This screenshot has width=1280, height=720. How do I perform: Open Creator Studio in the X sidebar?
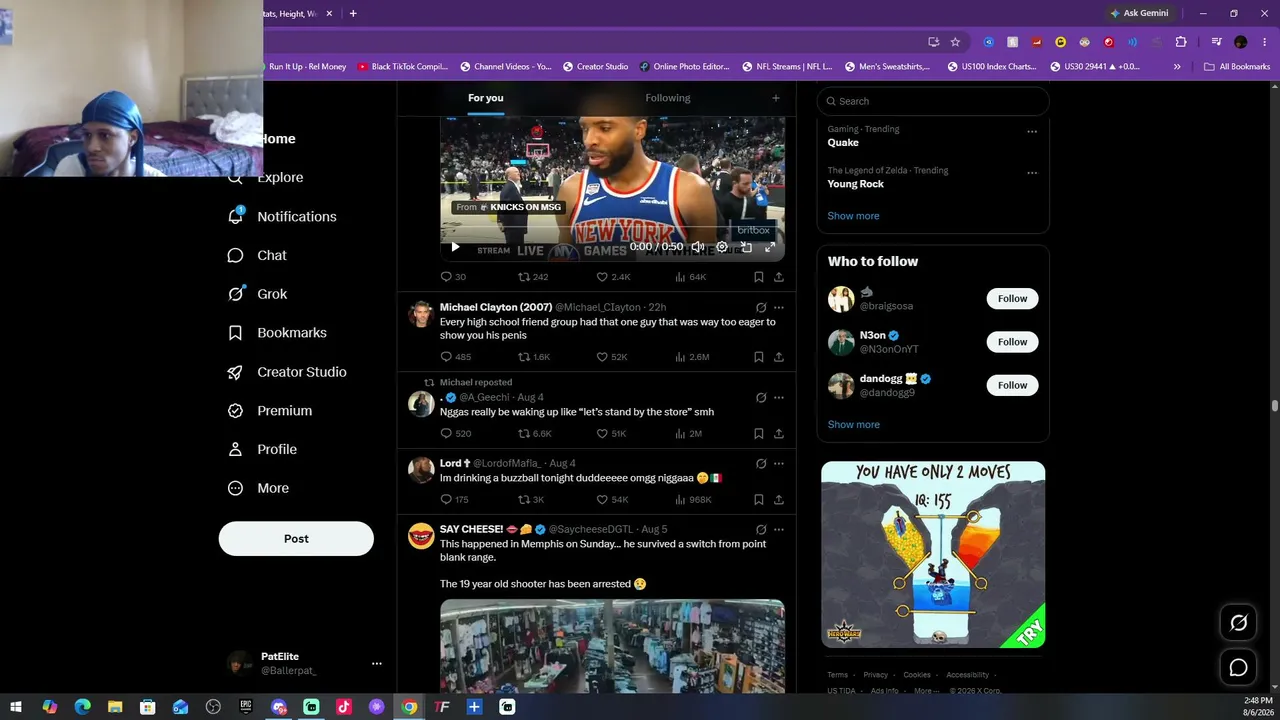pyautogui.click(x=287, y=372)
